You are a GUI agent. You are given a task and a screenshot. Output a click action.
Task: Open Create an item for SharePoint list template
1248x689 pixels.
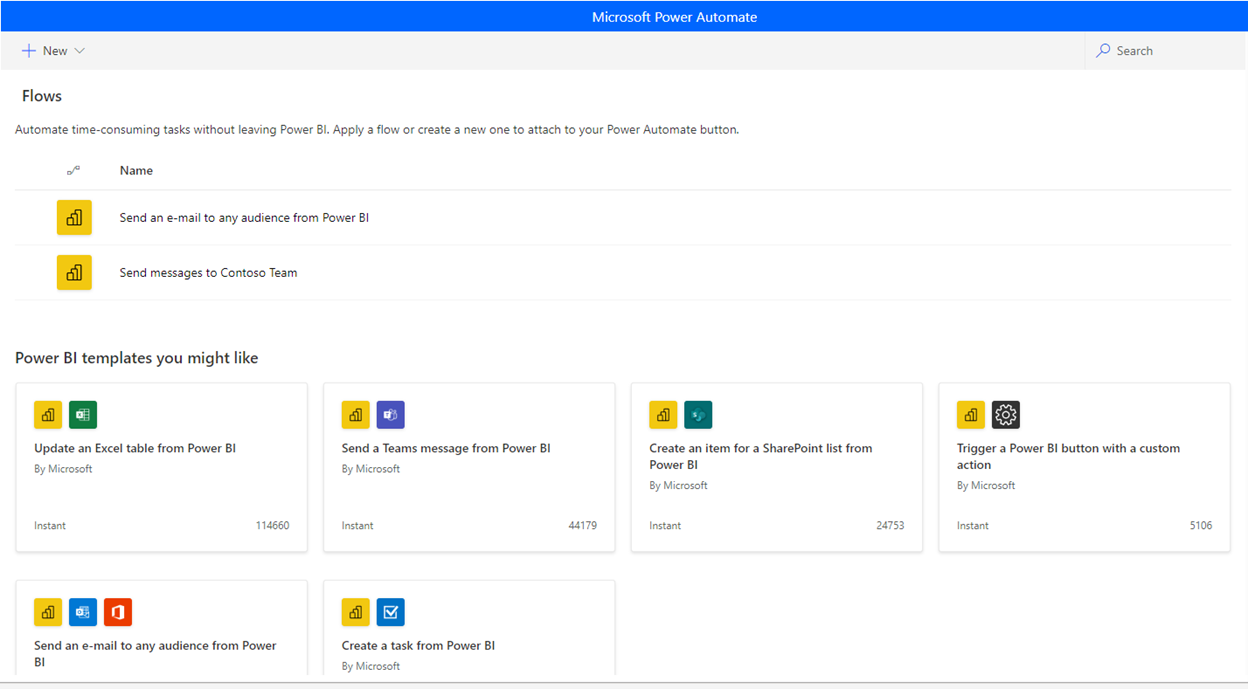tap(761, 456)
